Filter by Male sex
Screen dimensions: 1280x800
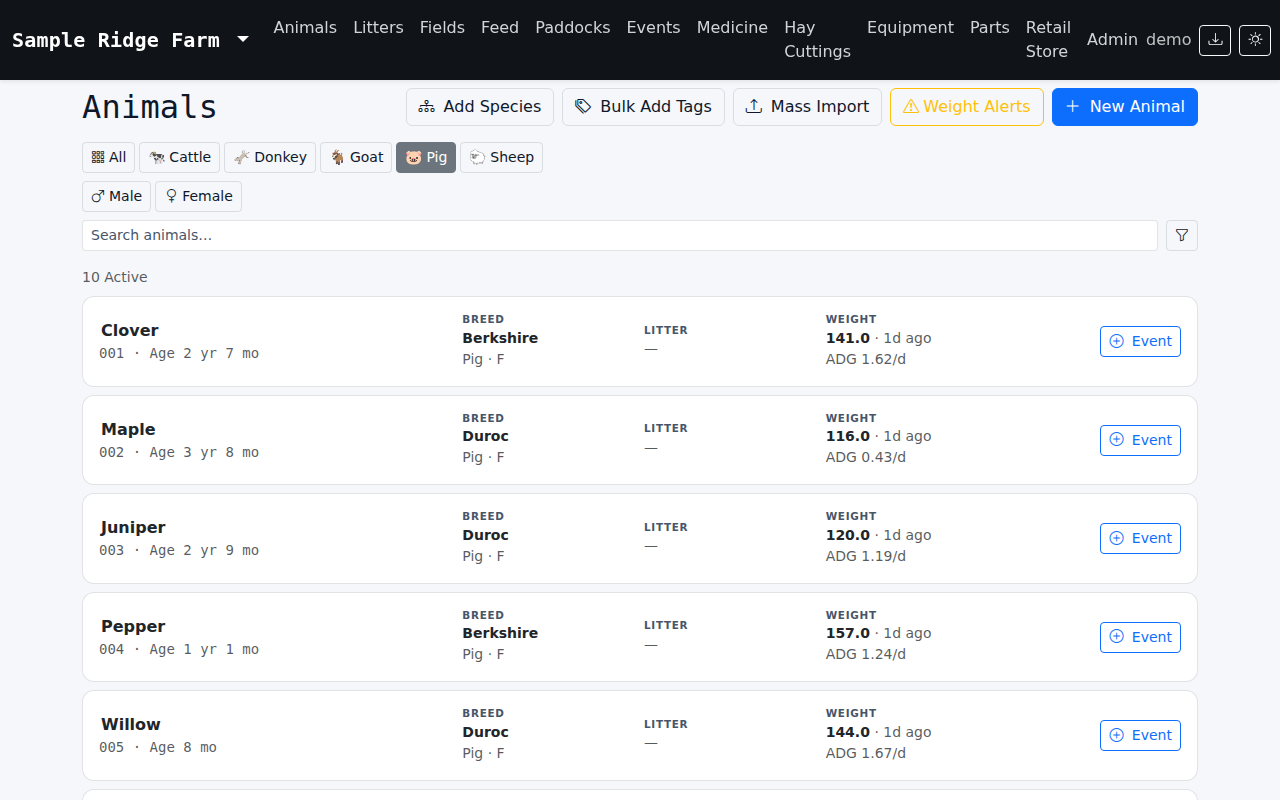(116, 196)
